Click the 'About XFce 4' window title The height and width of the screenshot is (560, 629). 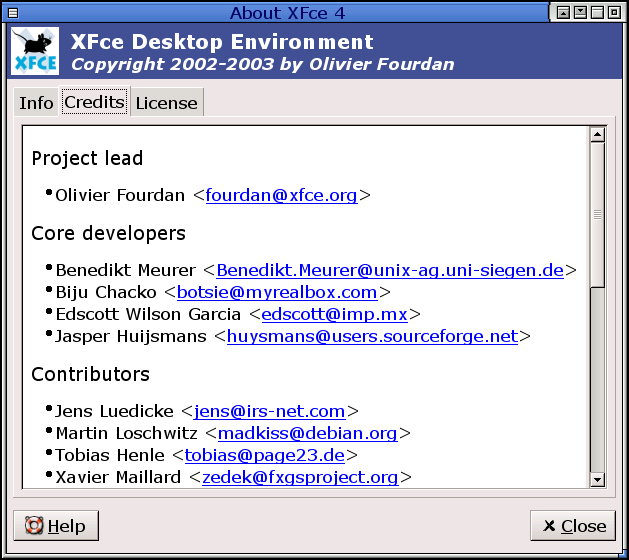[x=287, y=13]
